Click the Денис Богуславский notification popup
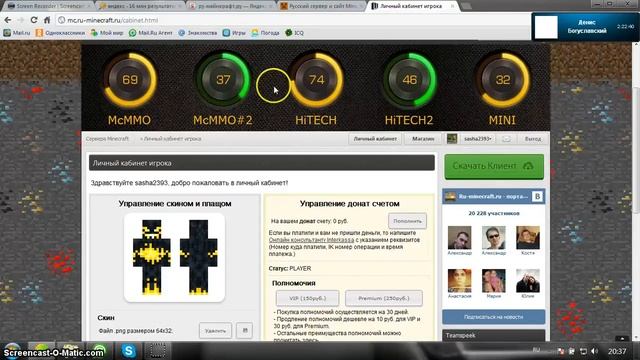The width and height of the screenshot is (640, 360). [585, 27]
